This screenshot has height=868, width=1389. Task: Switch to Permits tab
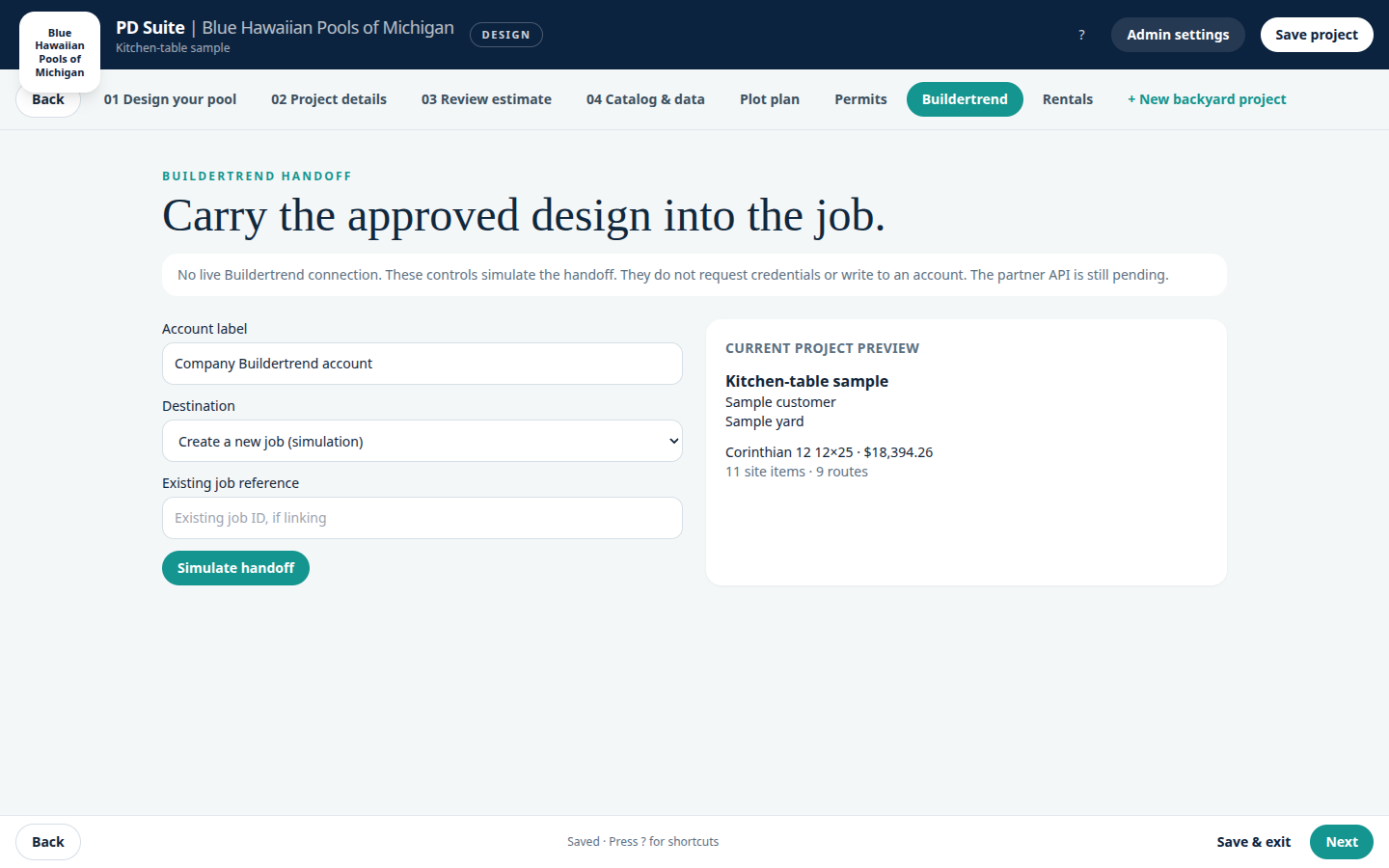(x=860, y=99)
